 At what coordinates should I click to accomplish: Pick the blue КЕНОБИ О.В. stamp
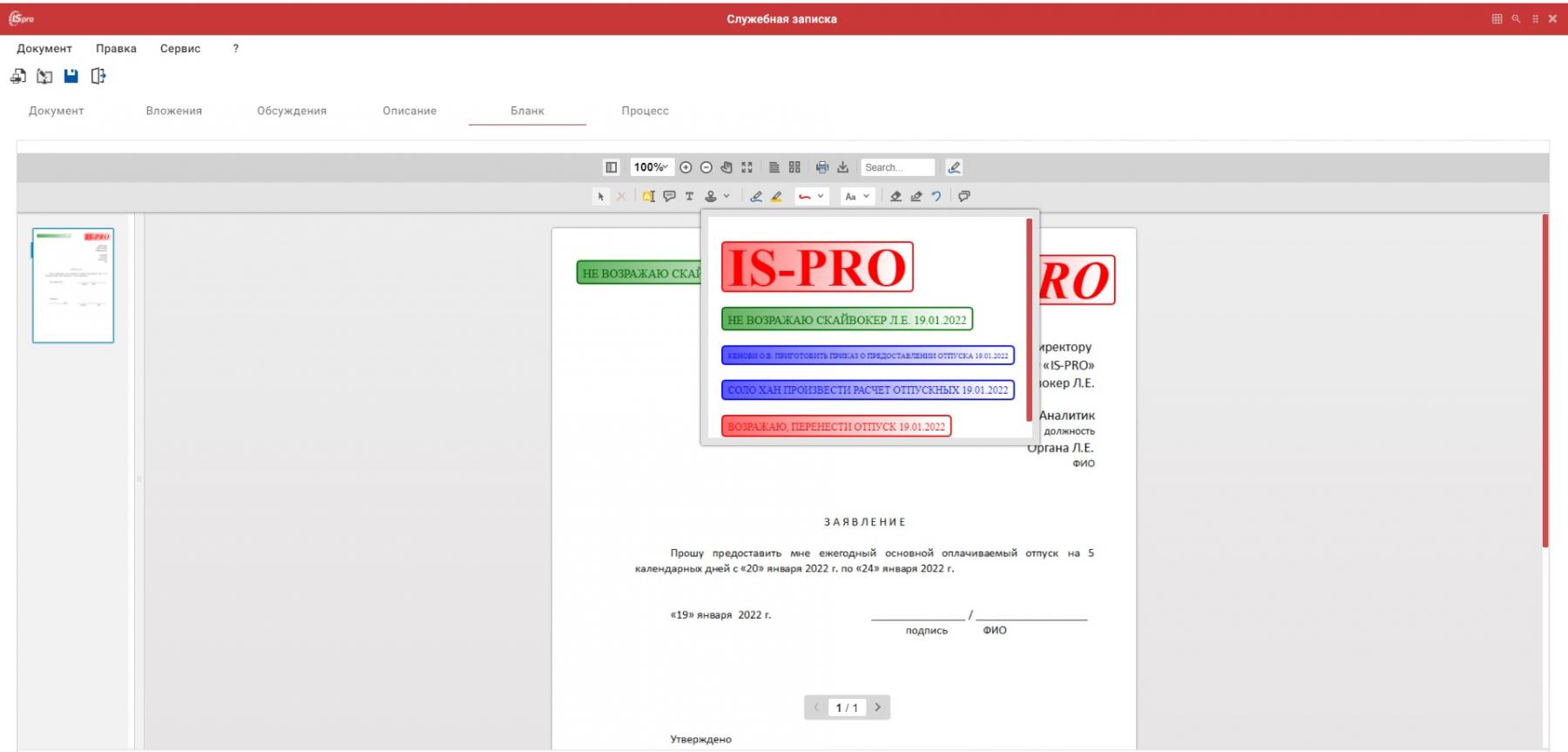pyautogui.click(x=868, y=356)
